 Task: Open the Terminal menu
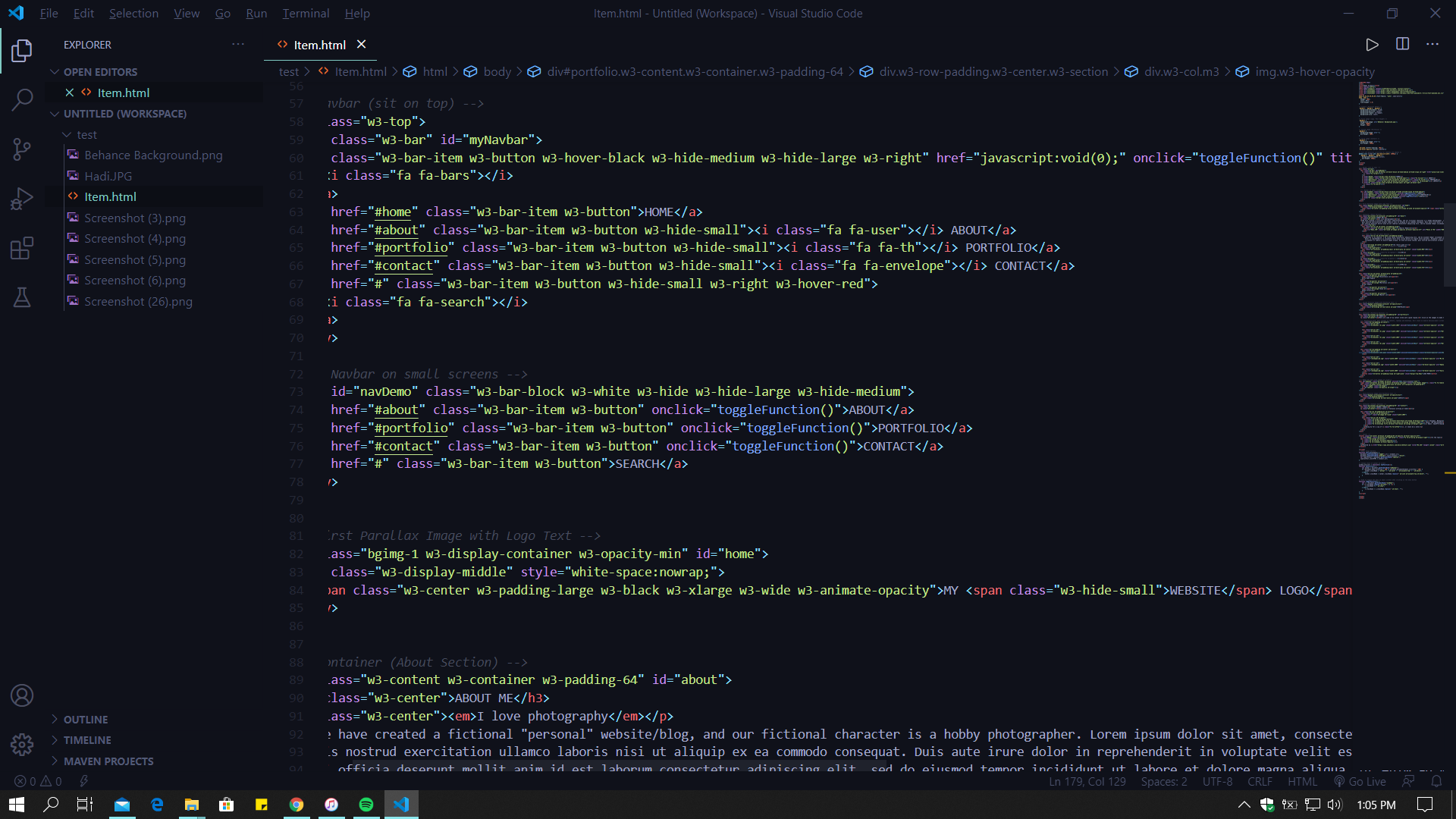coord(305,13)
